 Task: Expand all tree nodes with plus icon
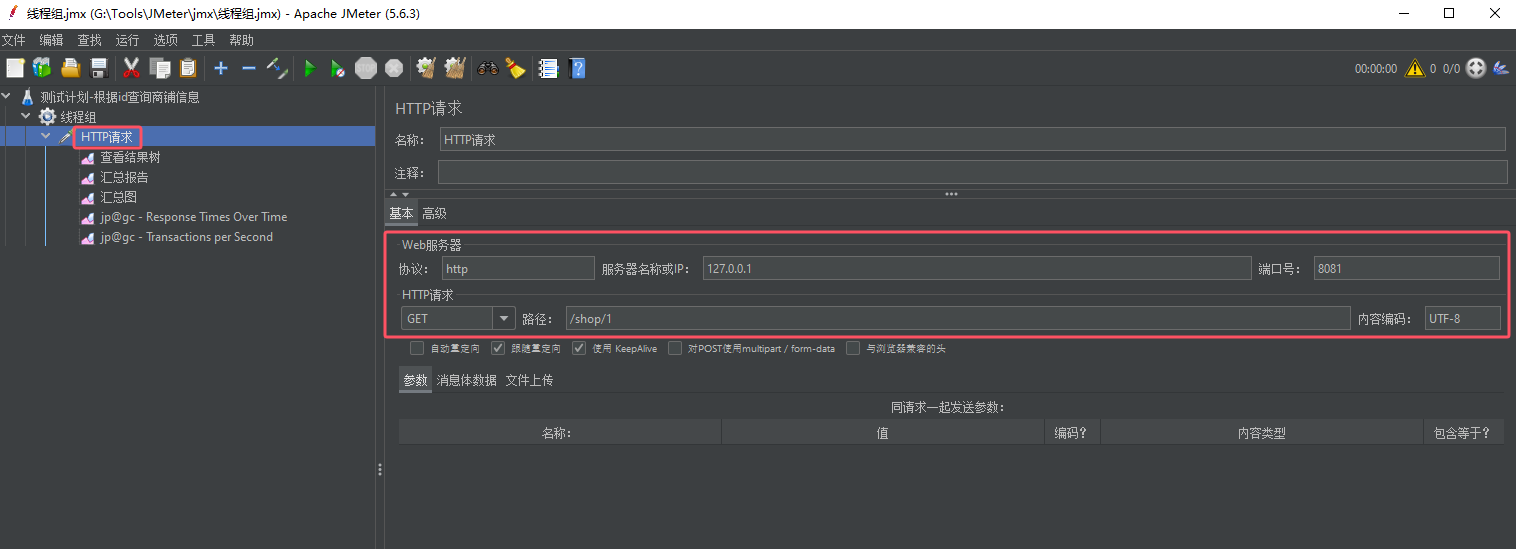[x=221, y=68]
